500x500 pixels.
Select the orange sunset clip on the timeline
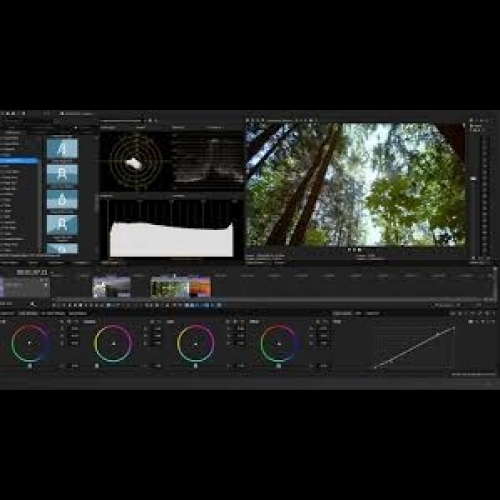(200, 287)
